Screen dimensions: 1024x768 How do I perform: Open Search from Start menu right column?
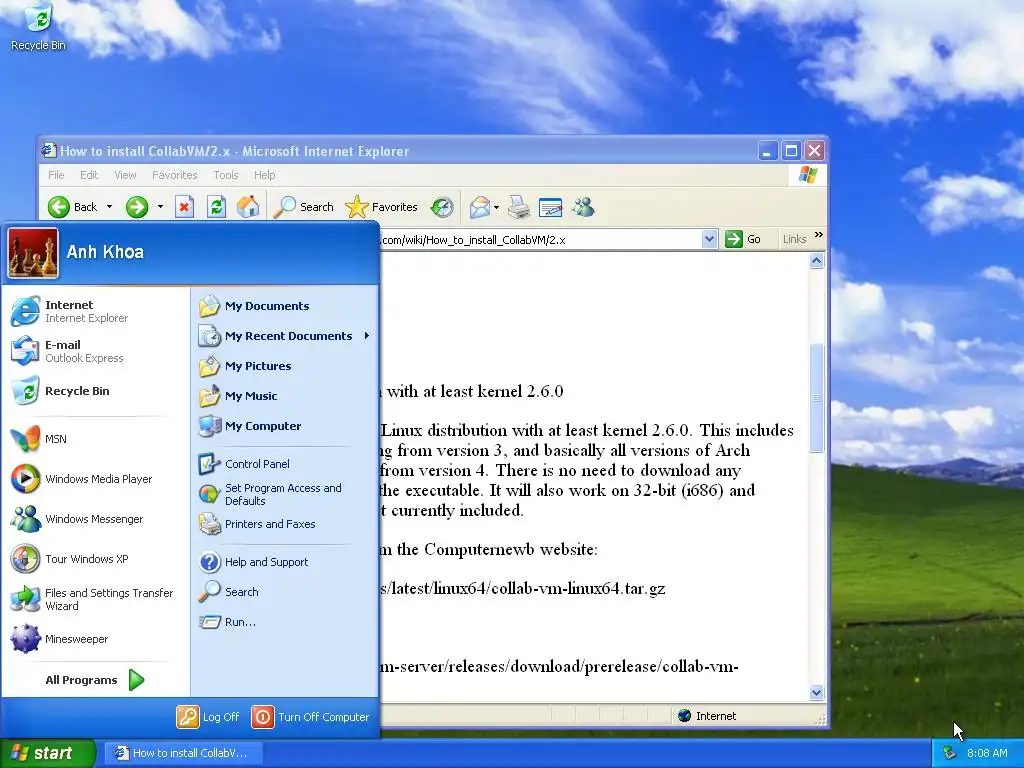(285, 592)
